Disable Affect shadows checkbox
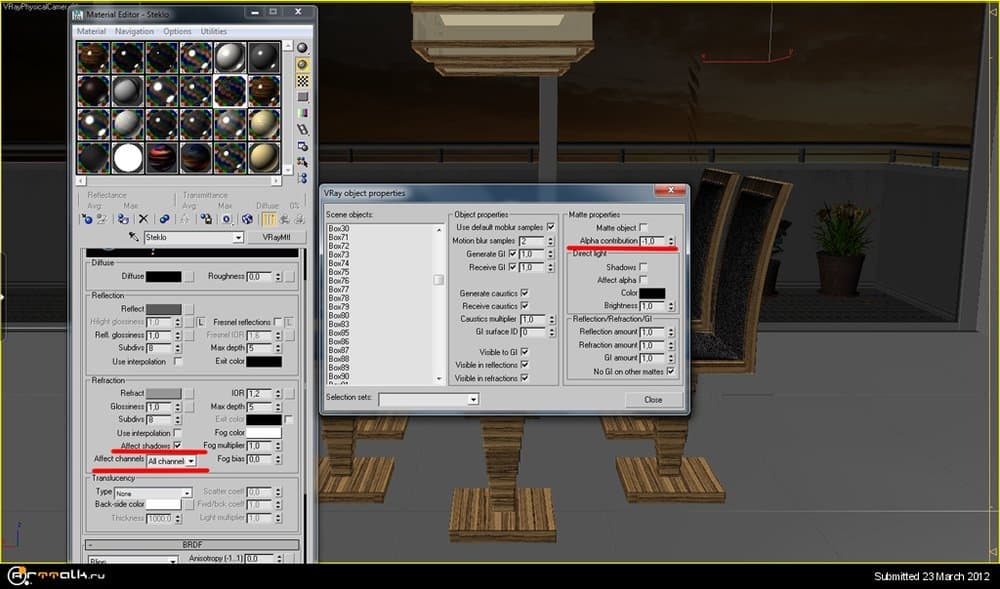The width and height of the screenshot is (1000, 589). click(x=177, y=446)
